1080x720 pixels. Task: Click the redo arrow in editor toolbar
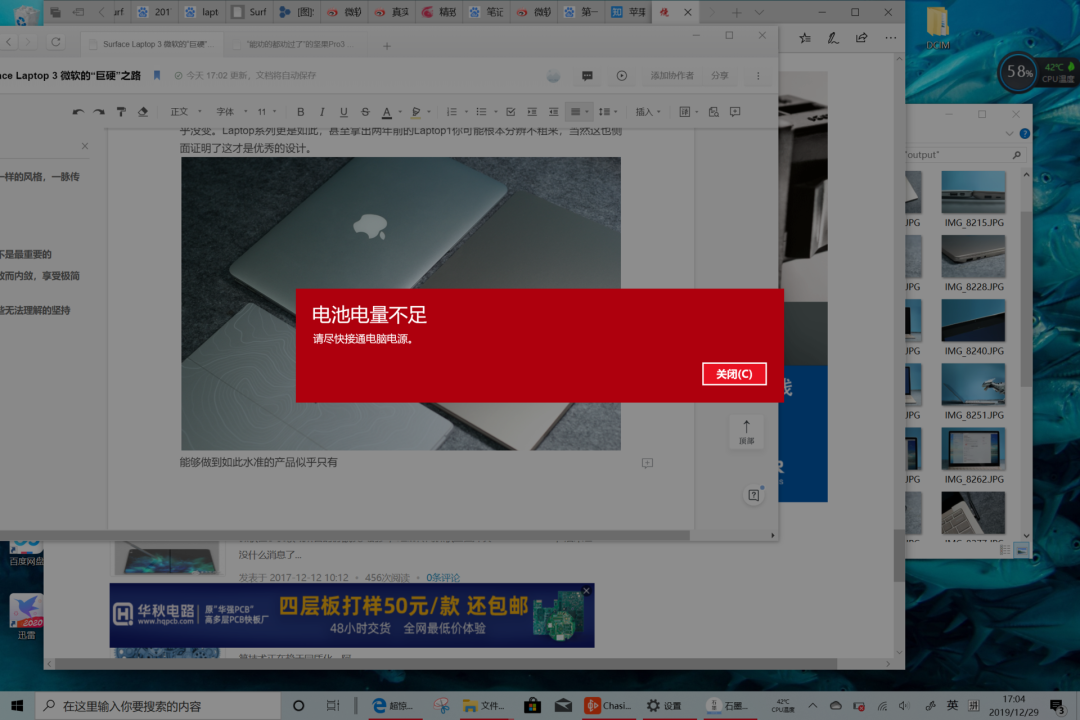coord(99,112)
